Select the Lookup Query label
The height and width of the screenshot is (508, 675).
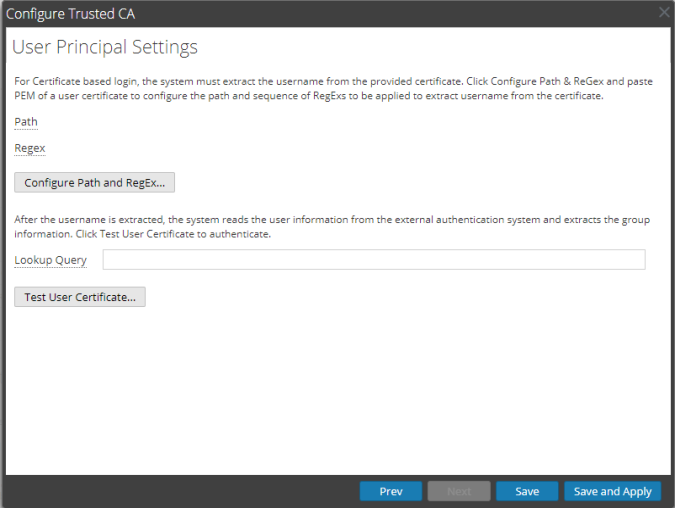tap(50, 260)
